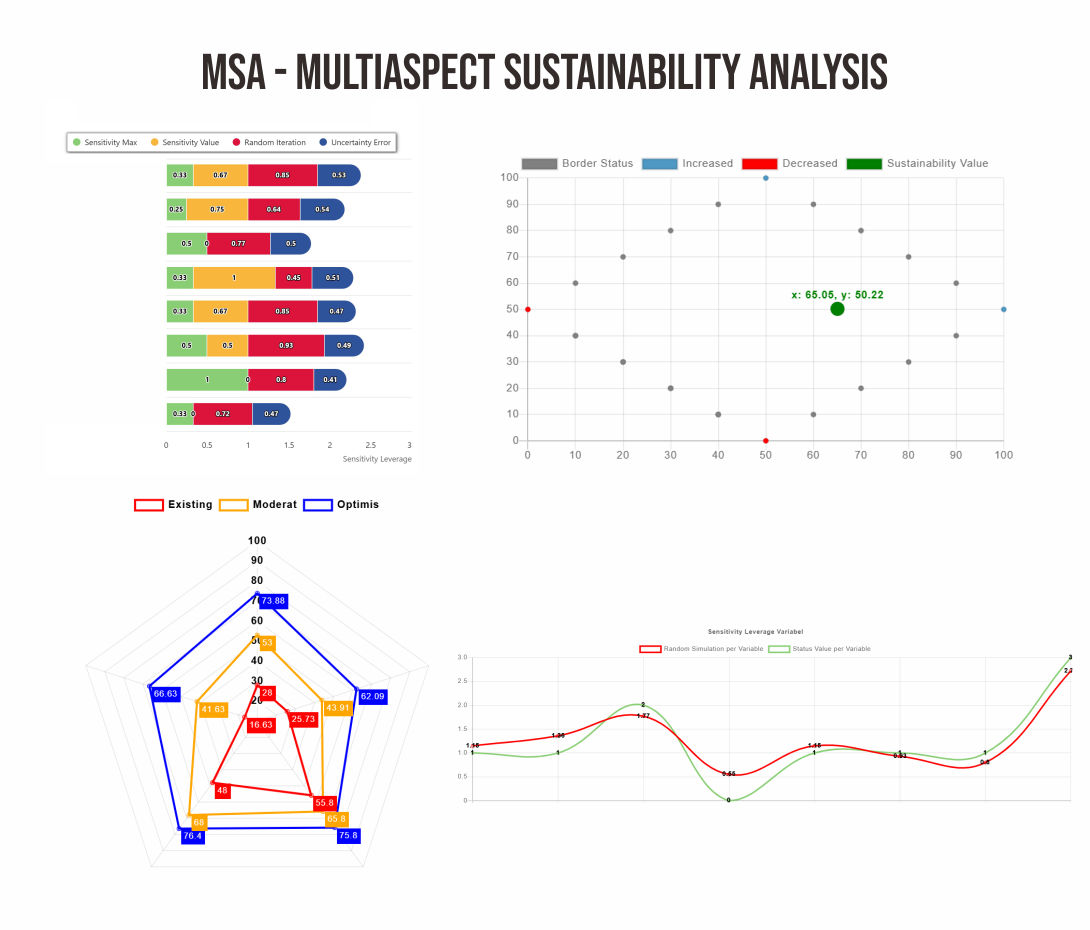Toggle the Sensitivity Max legend item
This screenshot has height=930, width=1090.
tap(104, 143)
